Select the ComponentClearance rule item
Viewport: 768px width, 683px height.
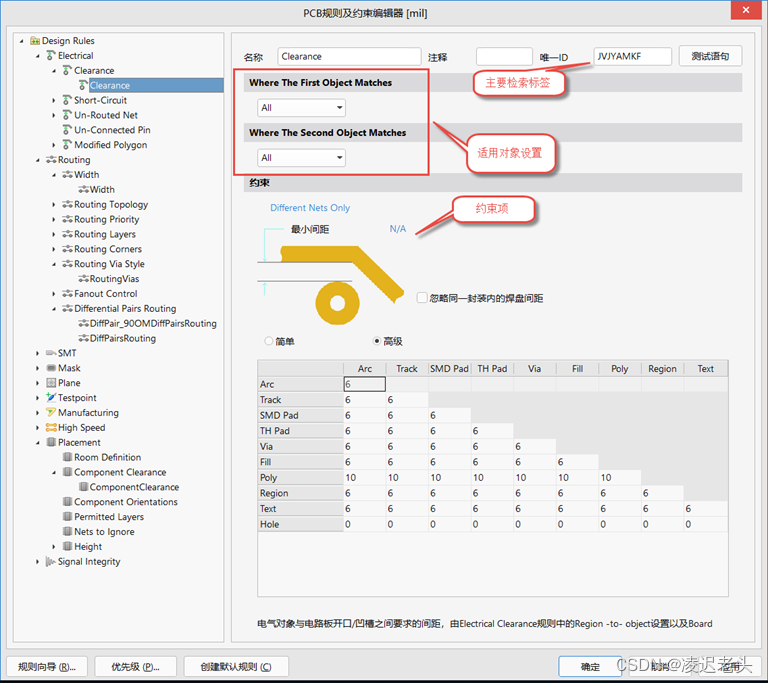(134, 487)
